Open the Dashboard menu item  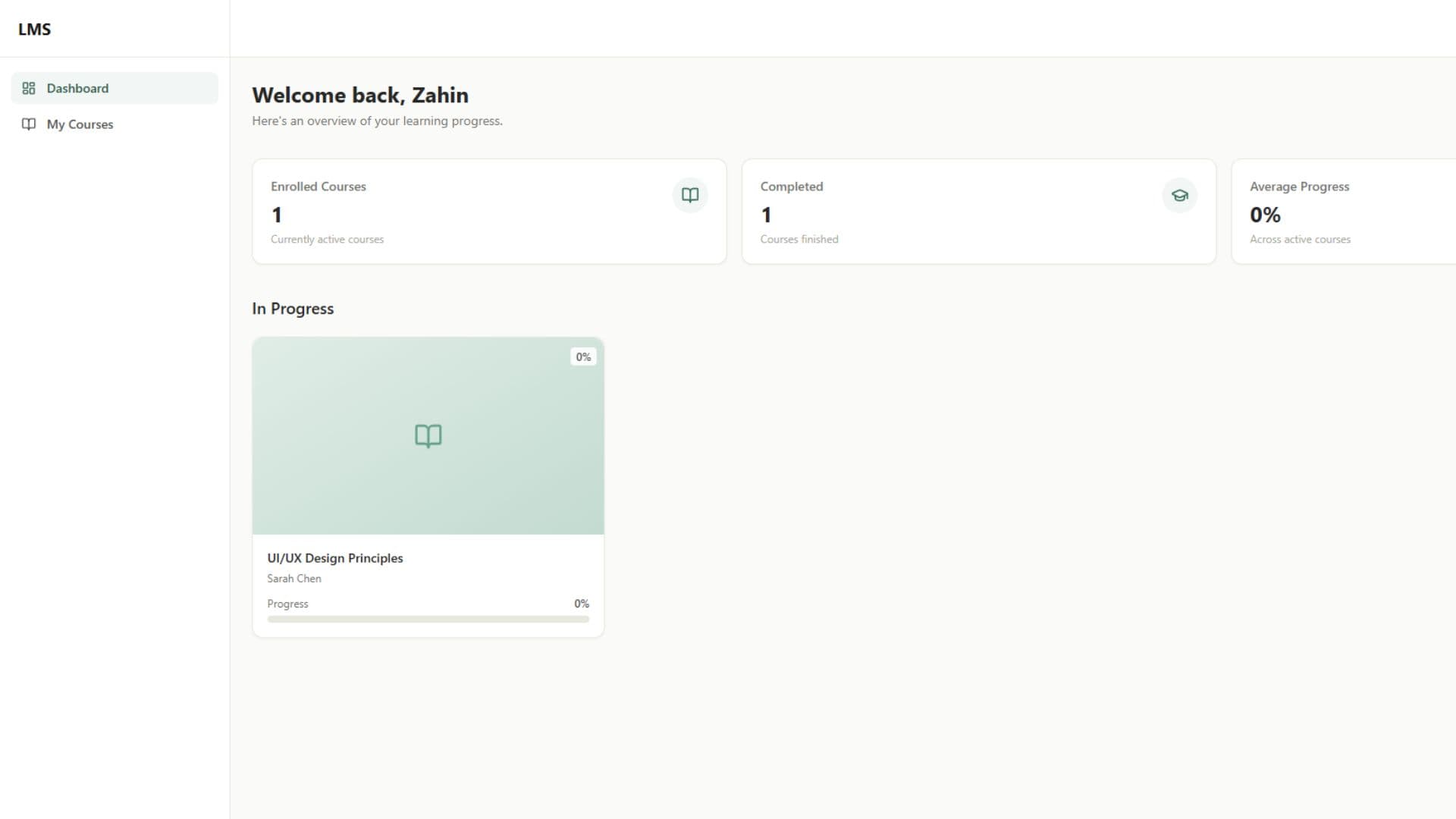click(115, 88)
